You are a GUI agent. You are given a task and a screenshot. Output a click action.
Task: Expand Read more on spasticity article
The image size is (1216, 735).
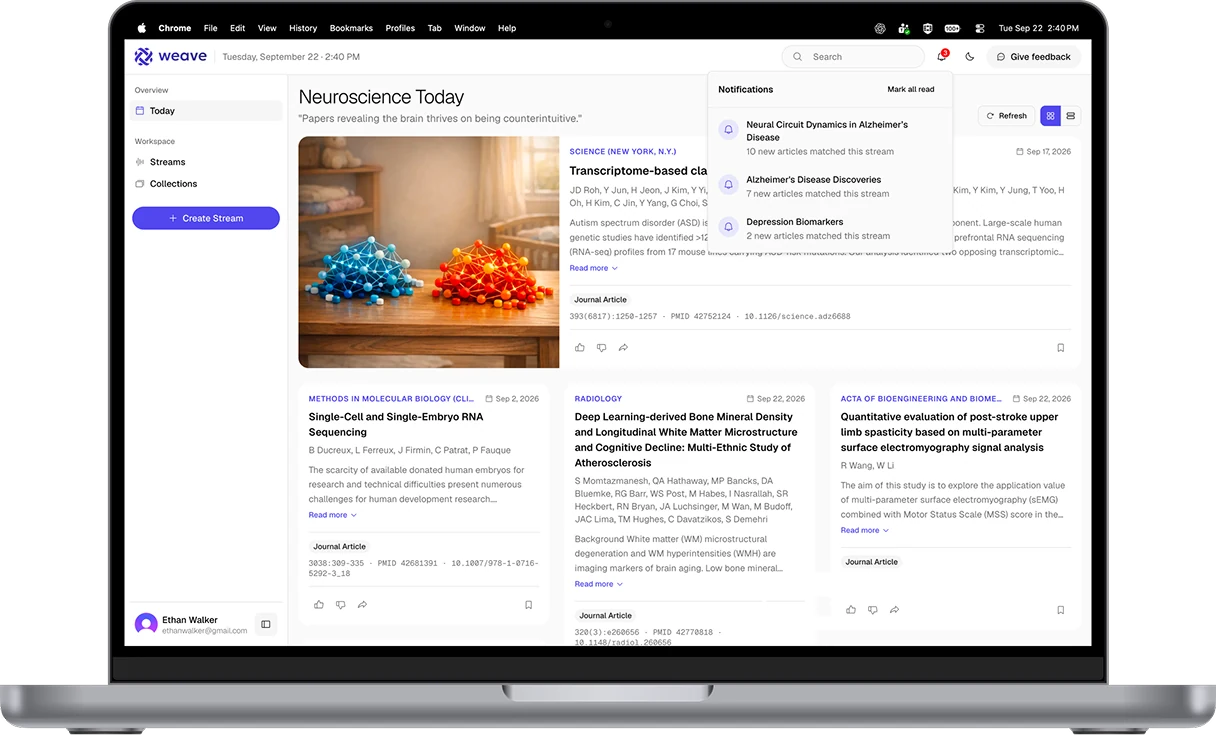865,530
